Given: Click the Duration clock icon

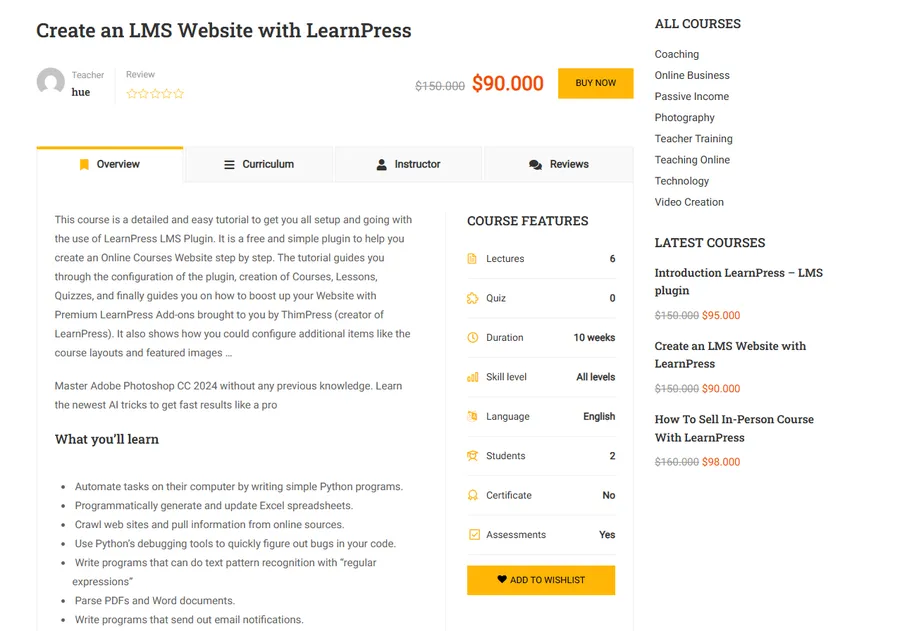Looking at the screenshot, I should [x=472, y=338].
